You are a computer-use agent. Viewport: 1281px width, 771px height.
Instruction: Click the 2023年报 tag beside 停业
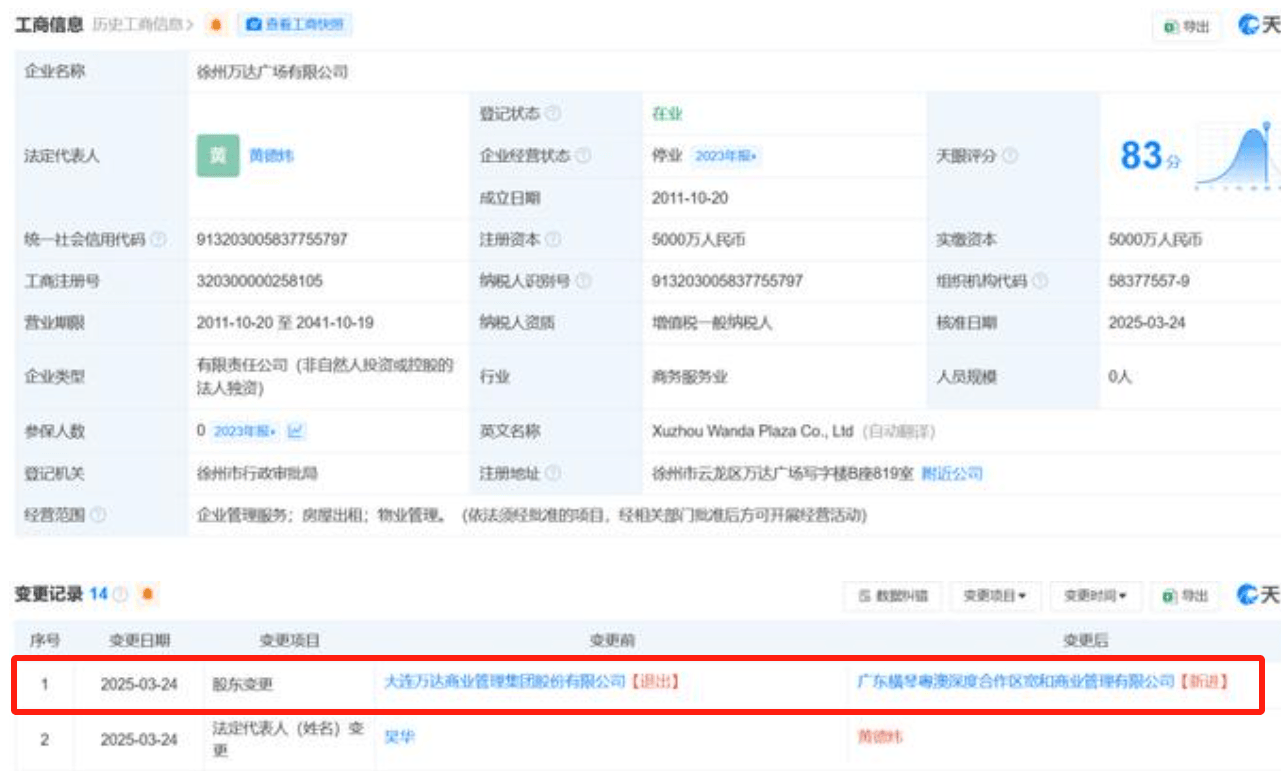pos(726,156)
